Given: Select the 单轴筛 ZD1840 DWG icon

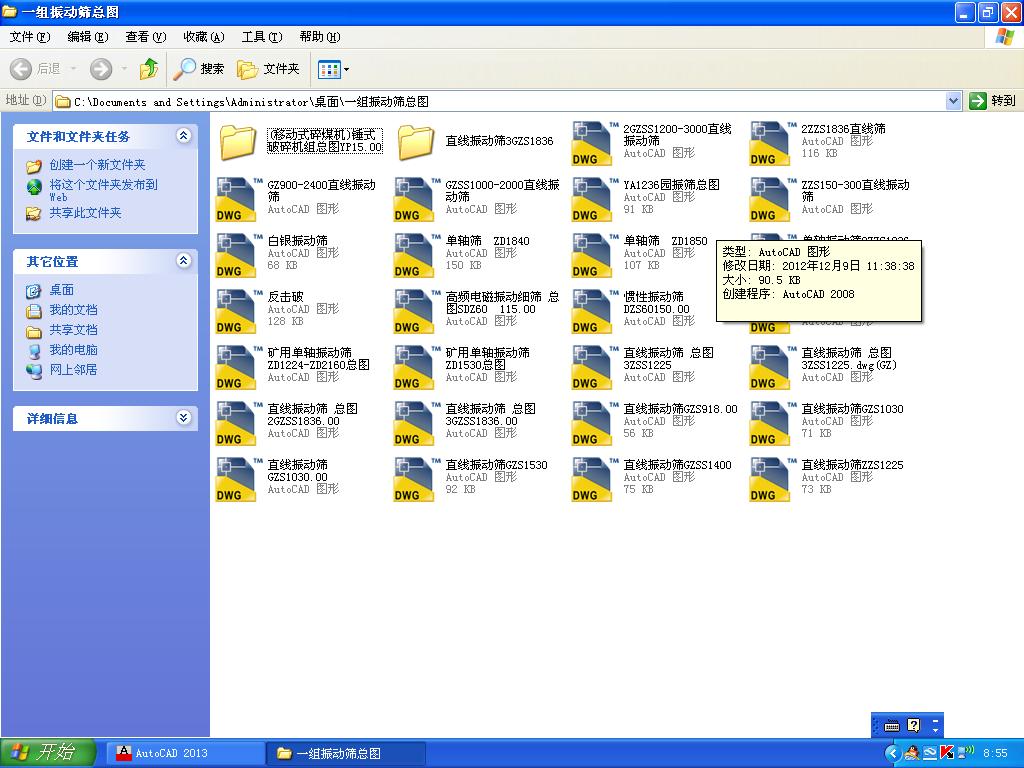Looking at the screenshot, I should coord(415,254).
